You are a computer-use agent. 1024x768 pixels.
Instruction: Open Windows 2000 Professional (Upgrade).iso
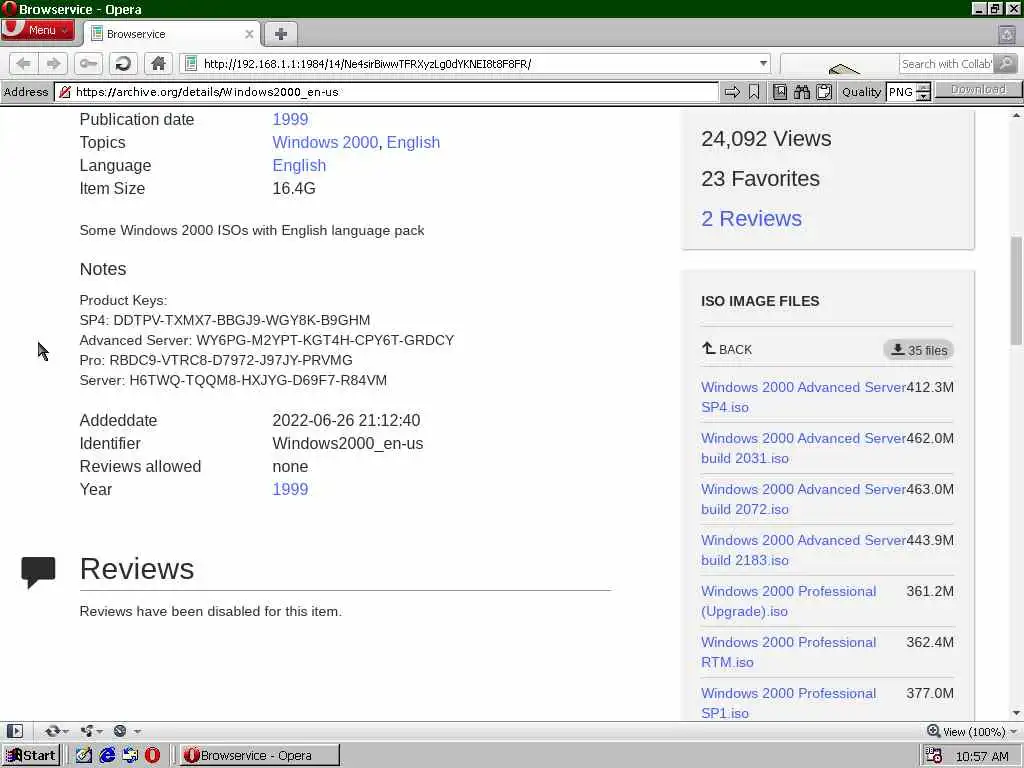(788, 601)
